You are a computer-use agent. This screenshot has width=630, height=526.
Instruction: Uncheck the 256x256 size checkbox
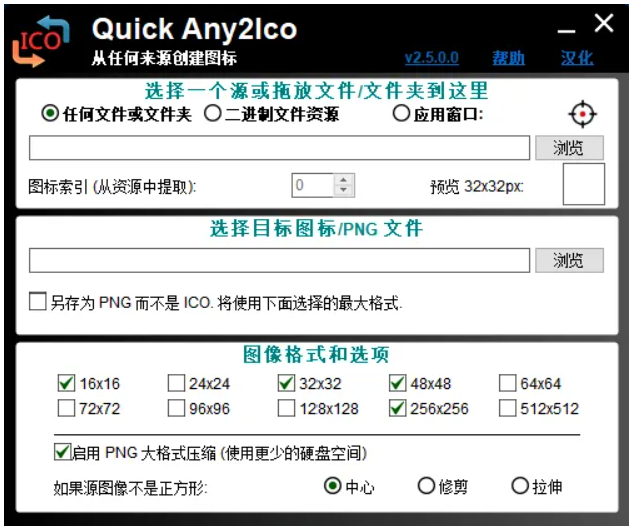coord(397,408)
